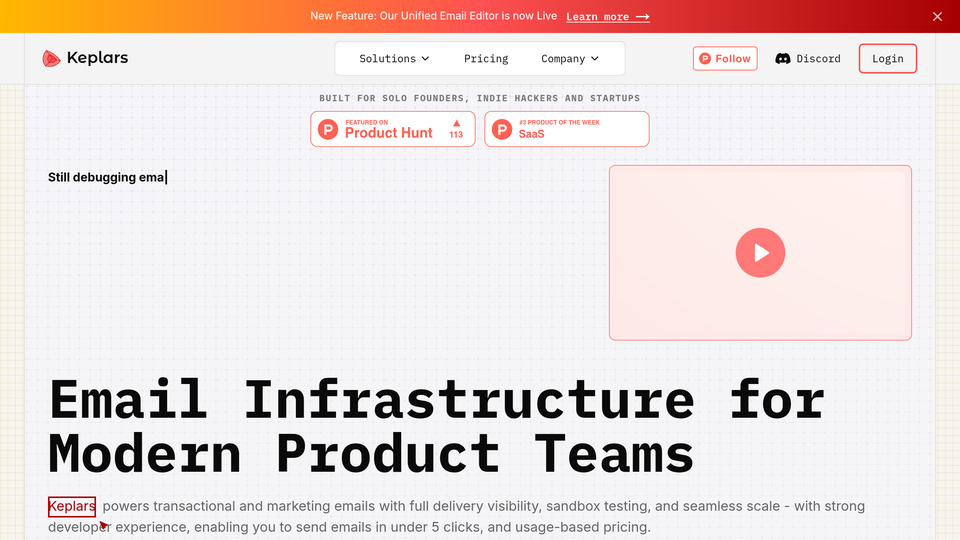Click the Discord logo icon
The image size is (960, 540).
click(782, 59)
